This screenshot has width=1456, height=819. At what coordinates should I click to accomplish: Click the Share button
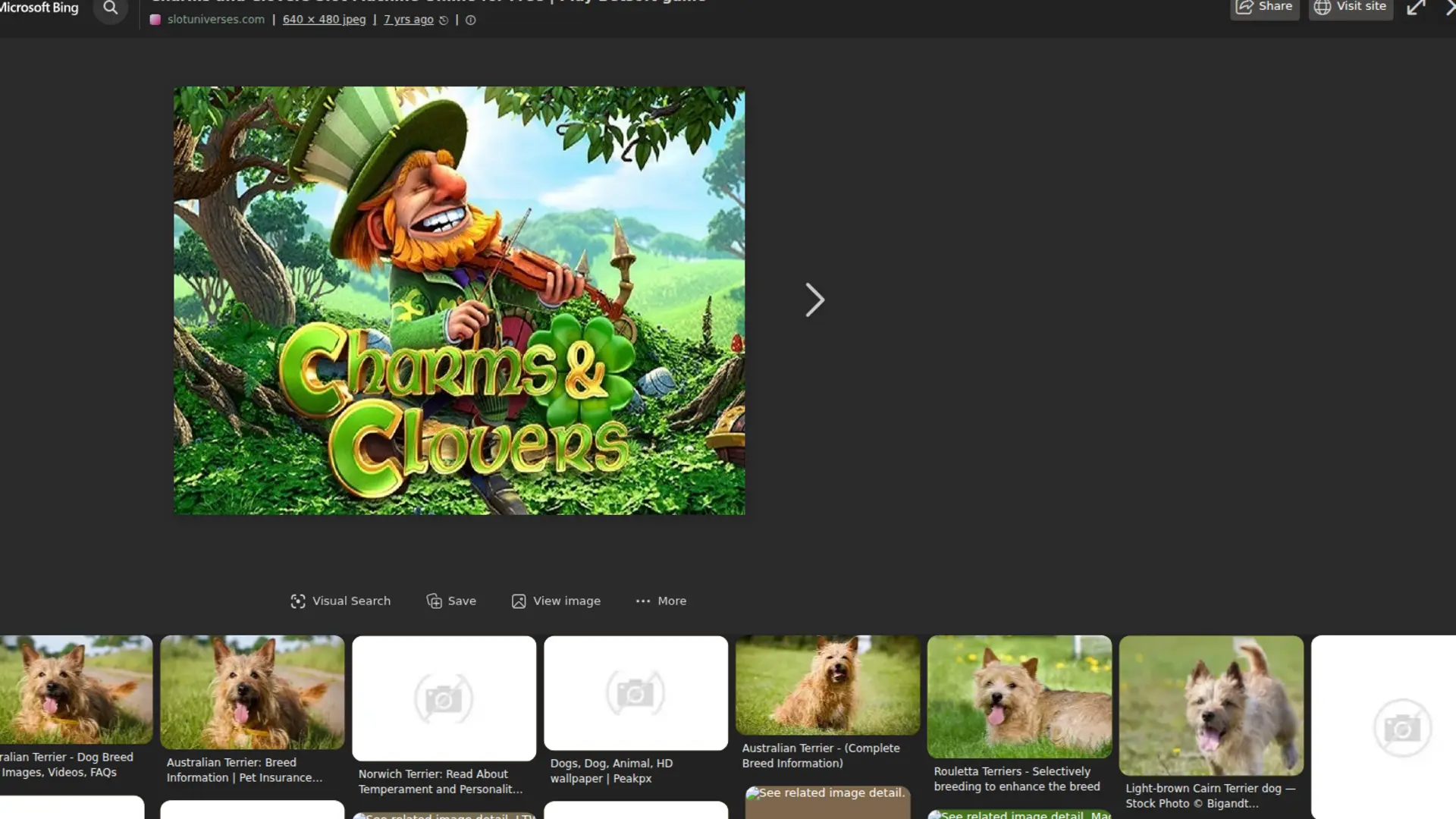click(x=1265, y=6)
